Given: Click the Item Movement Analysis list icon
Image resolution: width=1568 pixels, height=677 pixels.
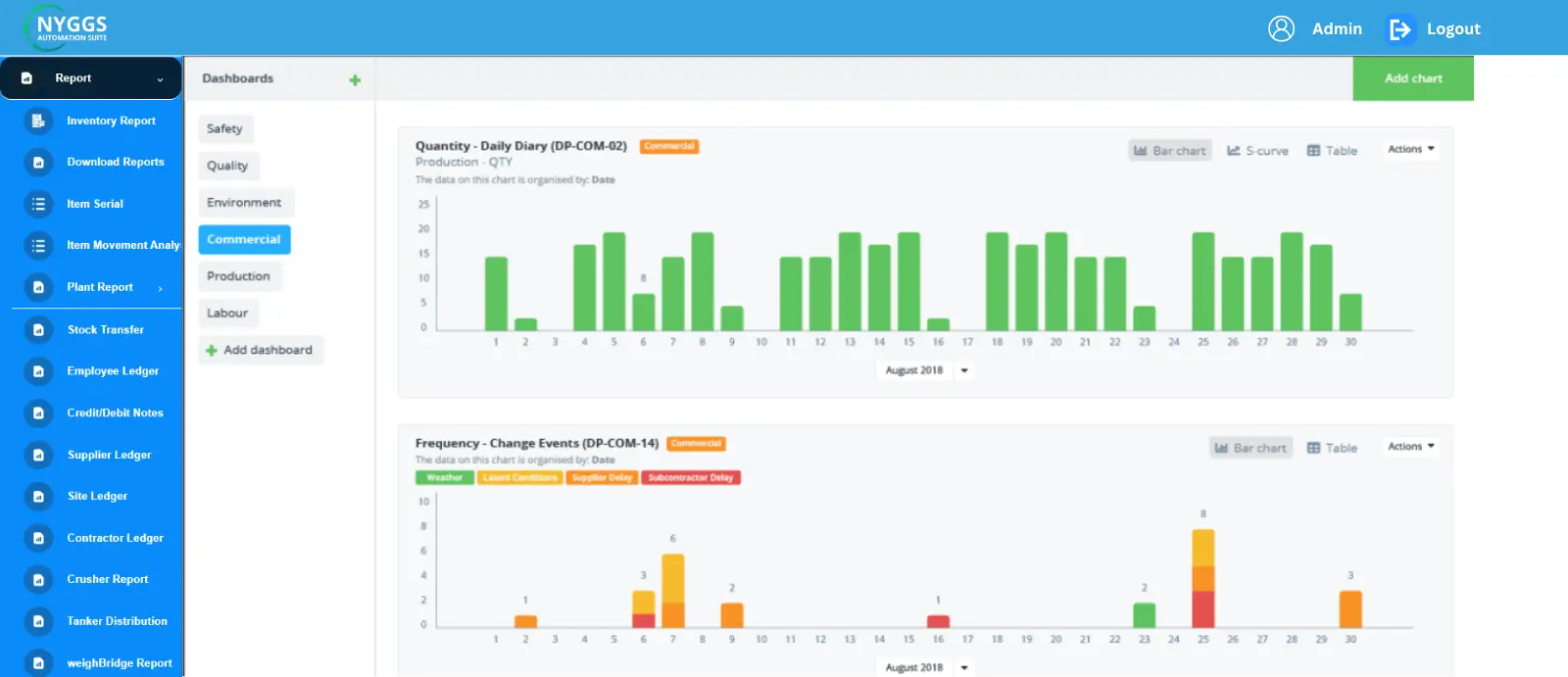Looking at the screenshot, I should [38, 245].
